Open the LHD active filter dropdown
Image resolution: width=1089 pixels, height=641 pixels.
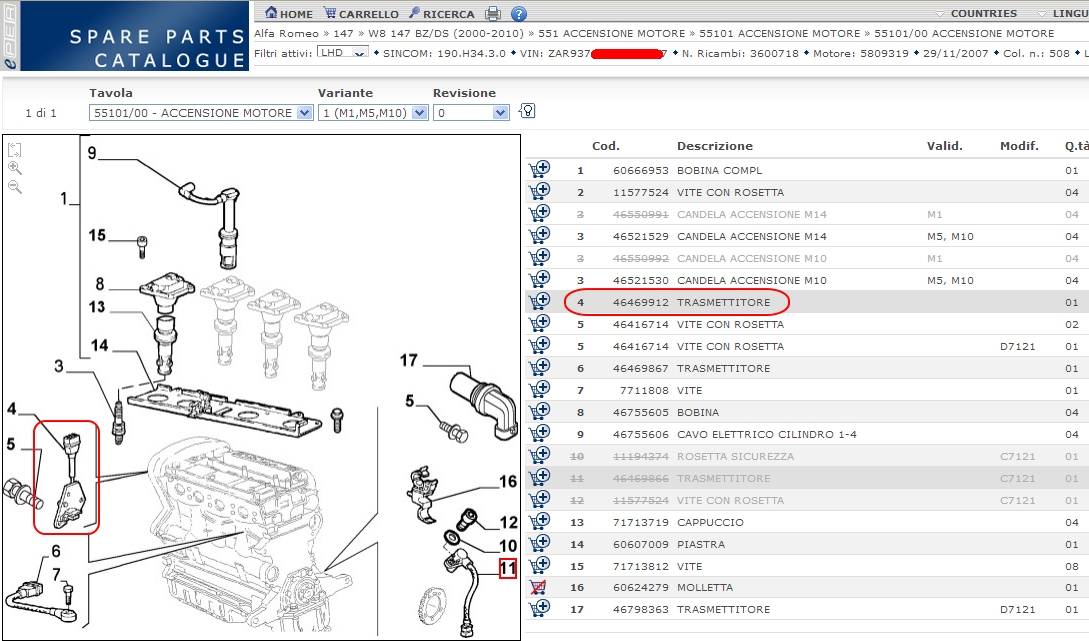pos(342,52)
